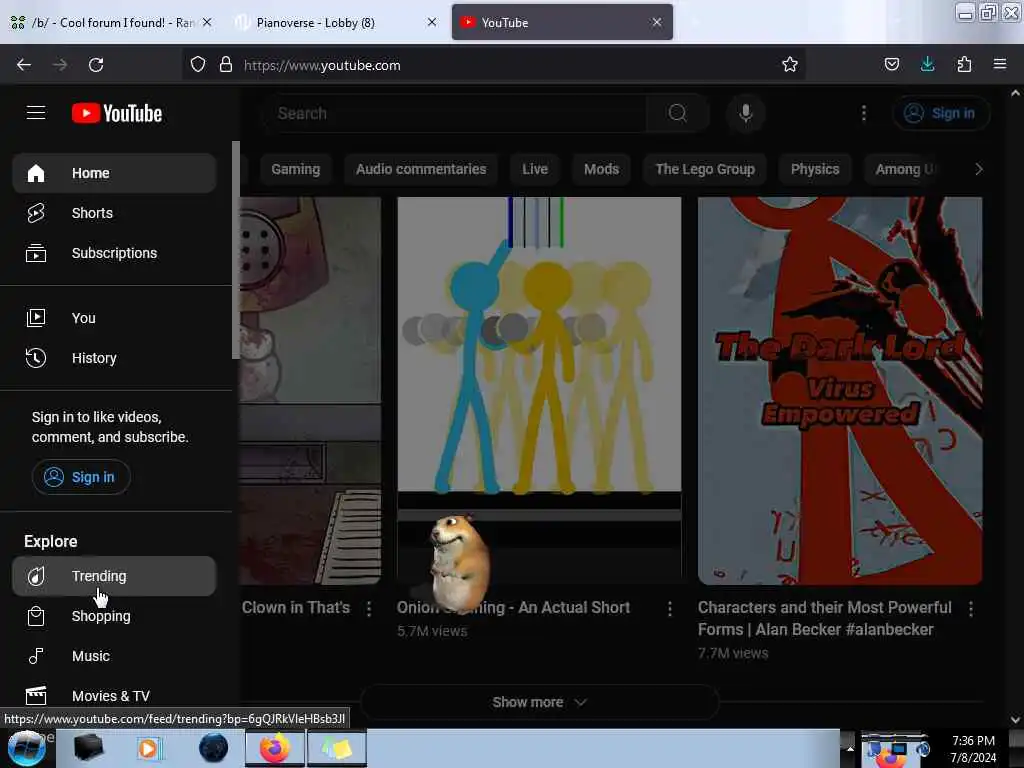Open the Dark Lord short thumbnail
This screenshot has height=768, width=1024.
(x=840, y=391)
